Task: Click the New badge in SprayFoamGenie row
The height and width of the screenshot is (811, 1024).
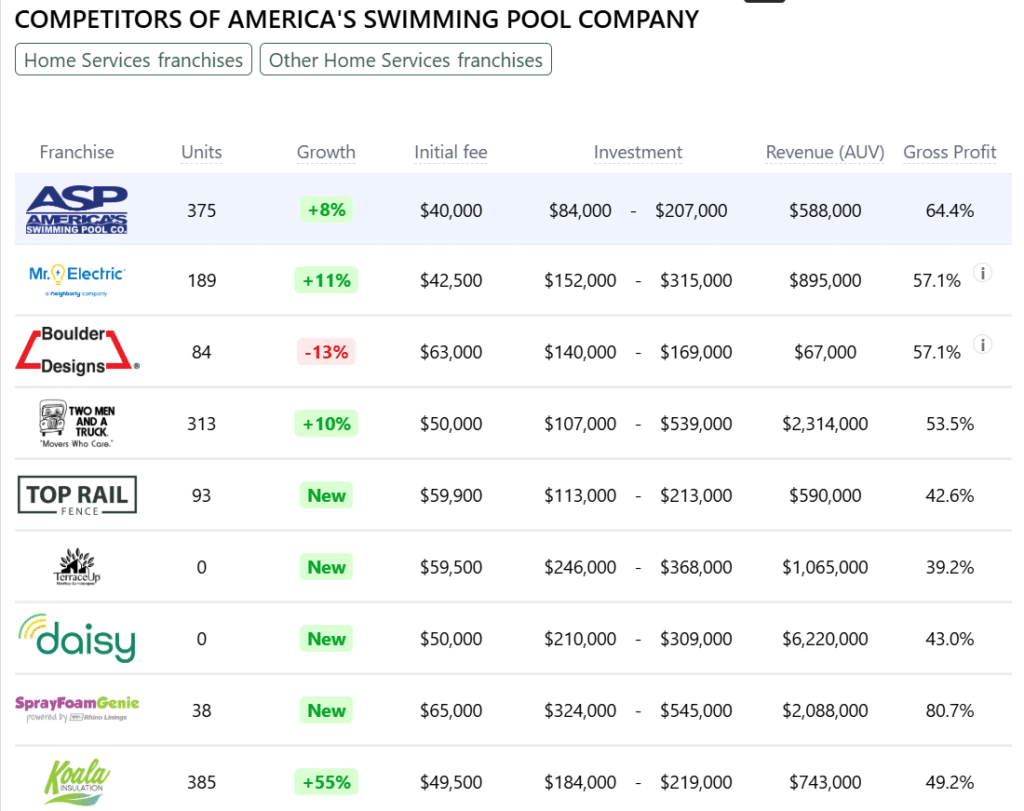Action: coord(326,710)
